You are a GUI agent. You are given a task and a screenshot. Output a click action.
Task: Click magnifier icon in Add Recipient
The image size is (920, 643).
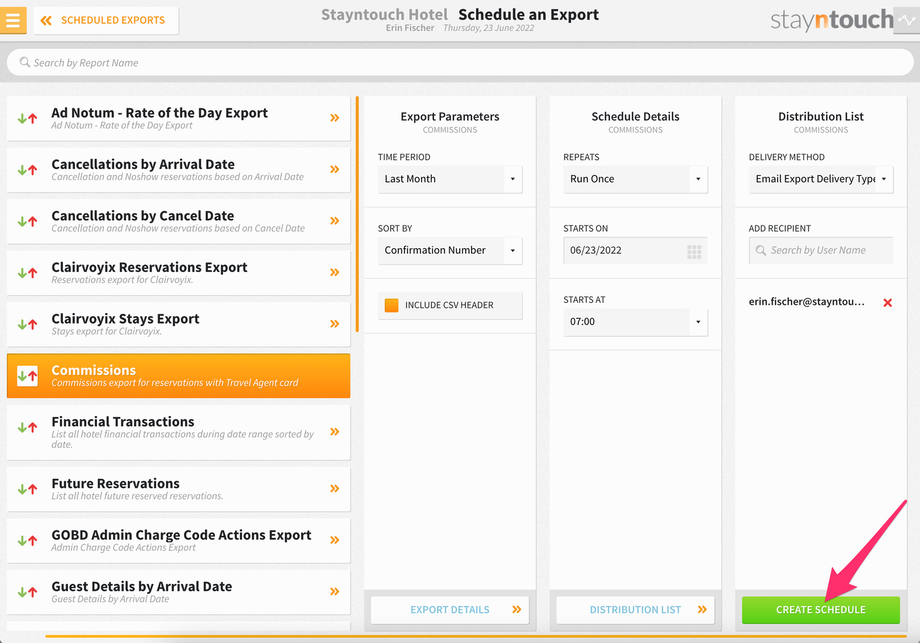click(x=760, y=250)
